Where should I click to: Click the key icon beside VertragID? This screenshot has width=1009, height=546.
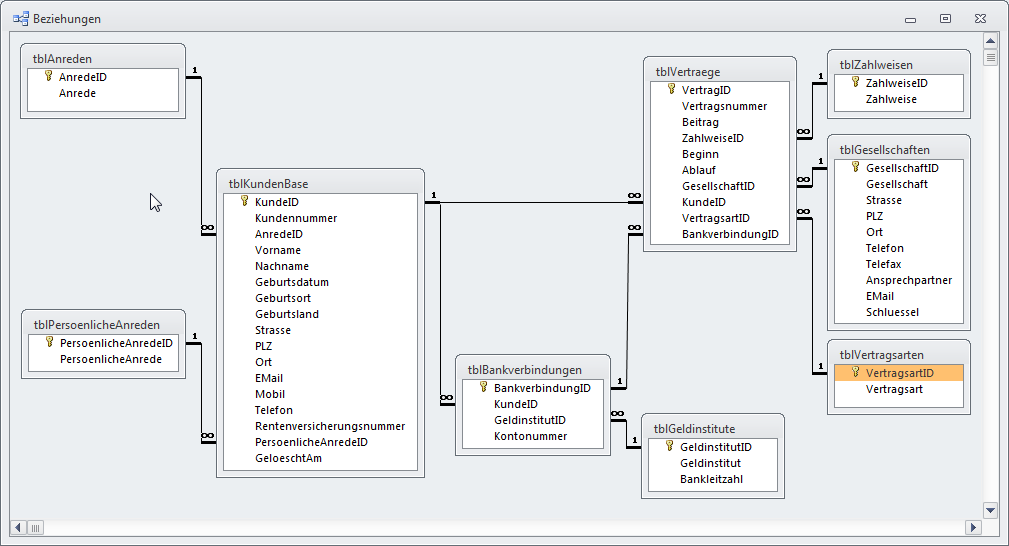[671, 89]
